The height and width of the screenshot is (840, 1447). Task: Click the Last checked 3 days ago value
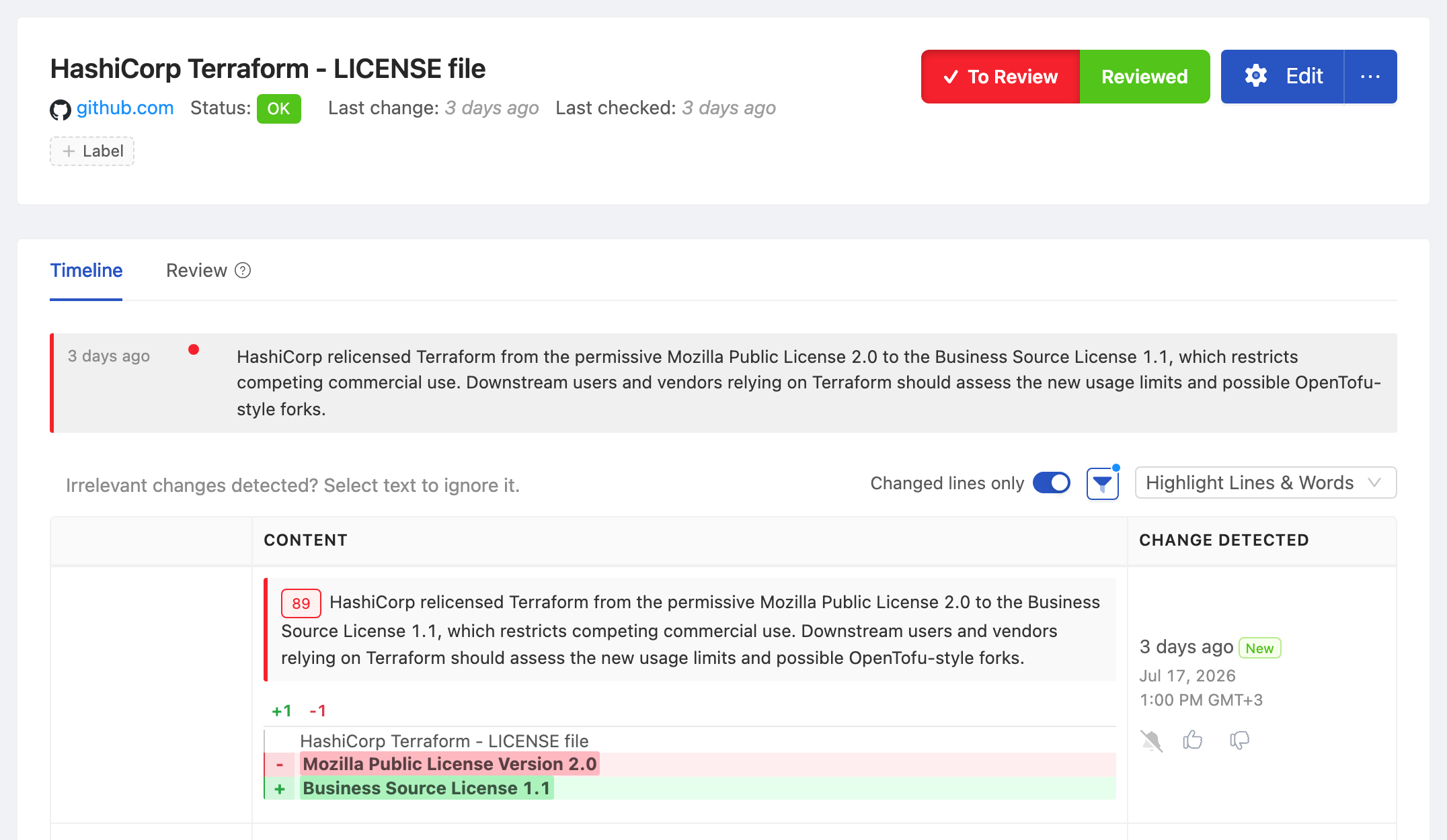pos(729,108)
